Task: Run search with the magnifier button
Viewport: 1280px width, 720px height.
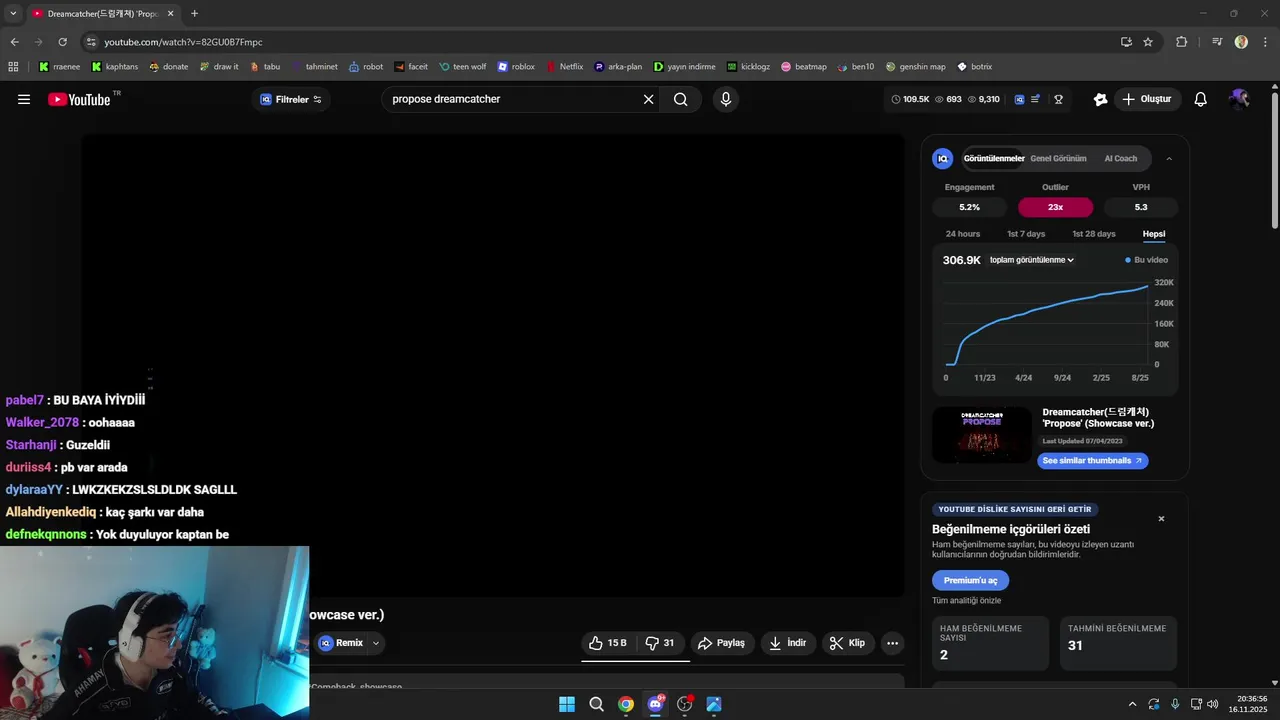Action: (x=681, y=99)
